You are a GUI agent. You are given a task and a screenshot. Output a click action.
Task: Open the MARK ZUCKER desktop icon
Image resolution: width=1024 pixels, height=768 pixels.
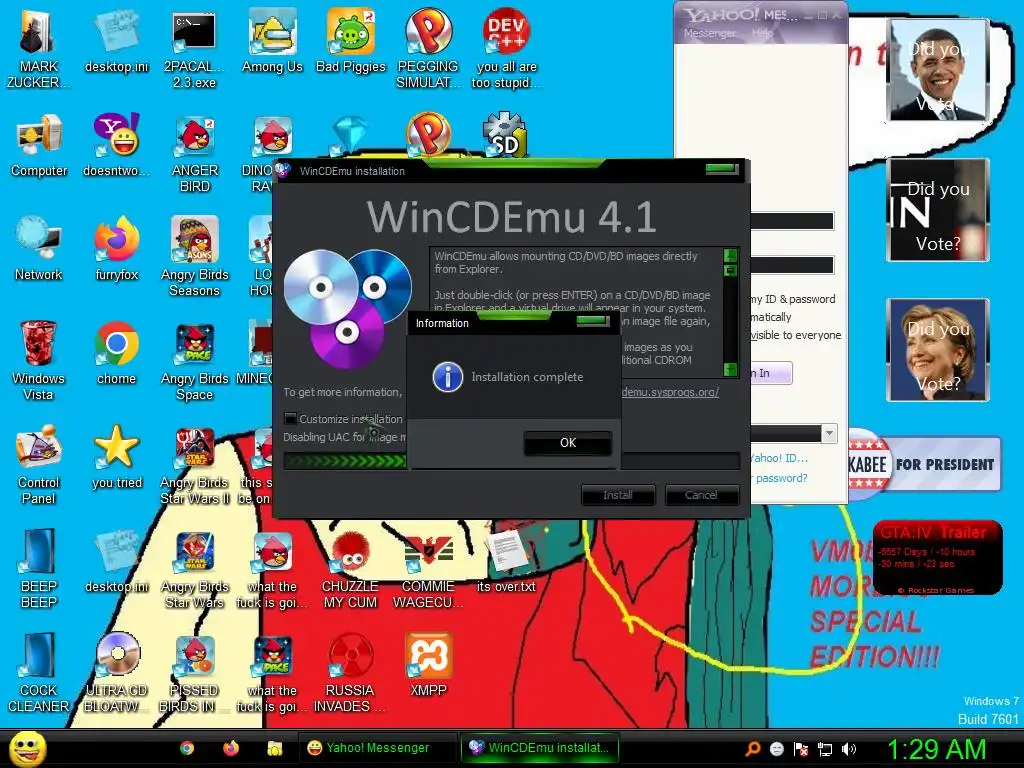tap(39, 49)
